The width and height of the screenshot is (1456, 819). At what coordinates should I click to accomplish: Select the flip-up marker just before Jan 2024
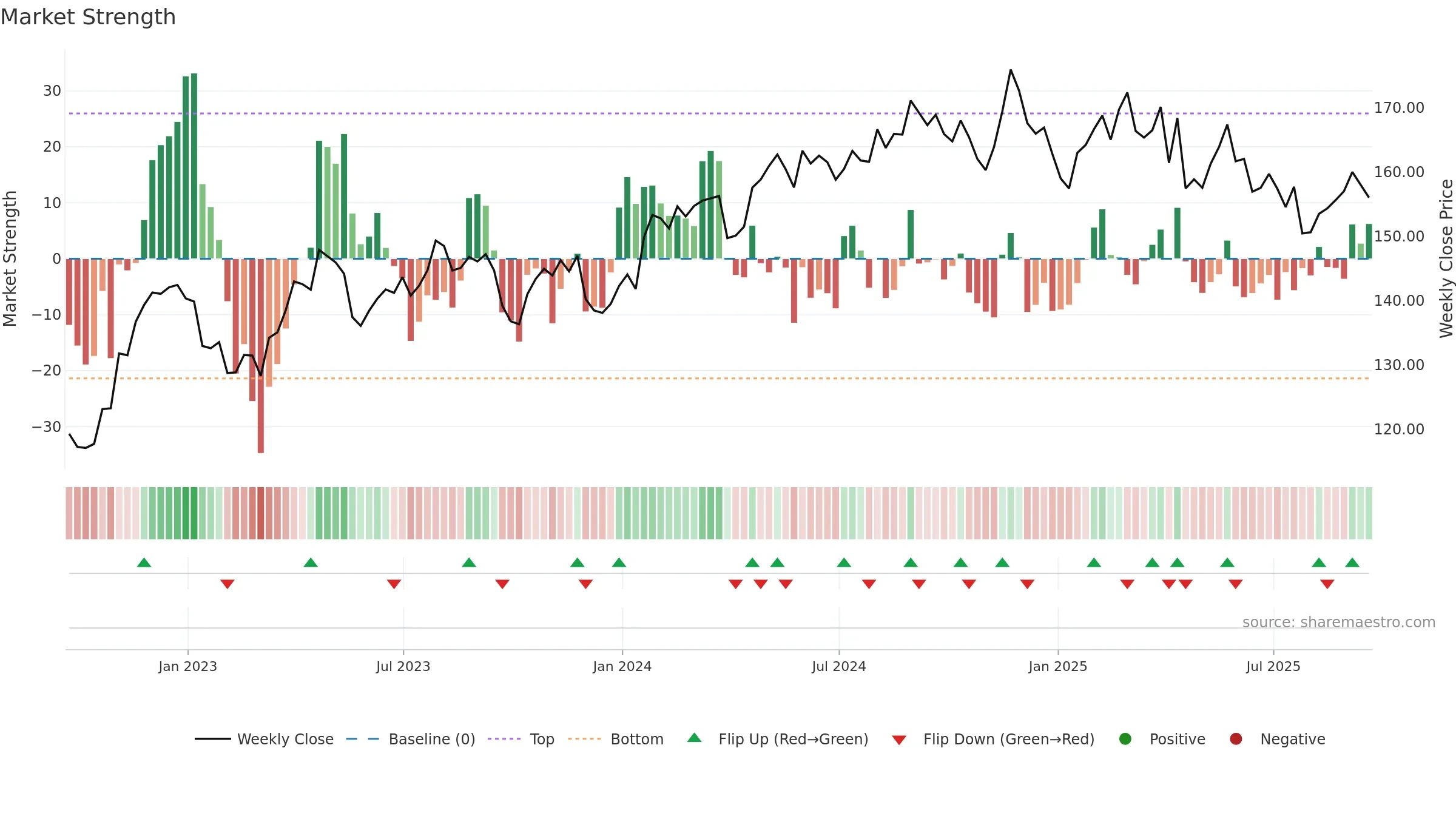619,562
